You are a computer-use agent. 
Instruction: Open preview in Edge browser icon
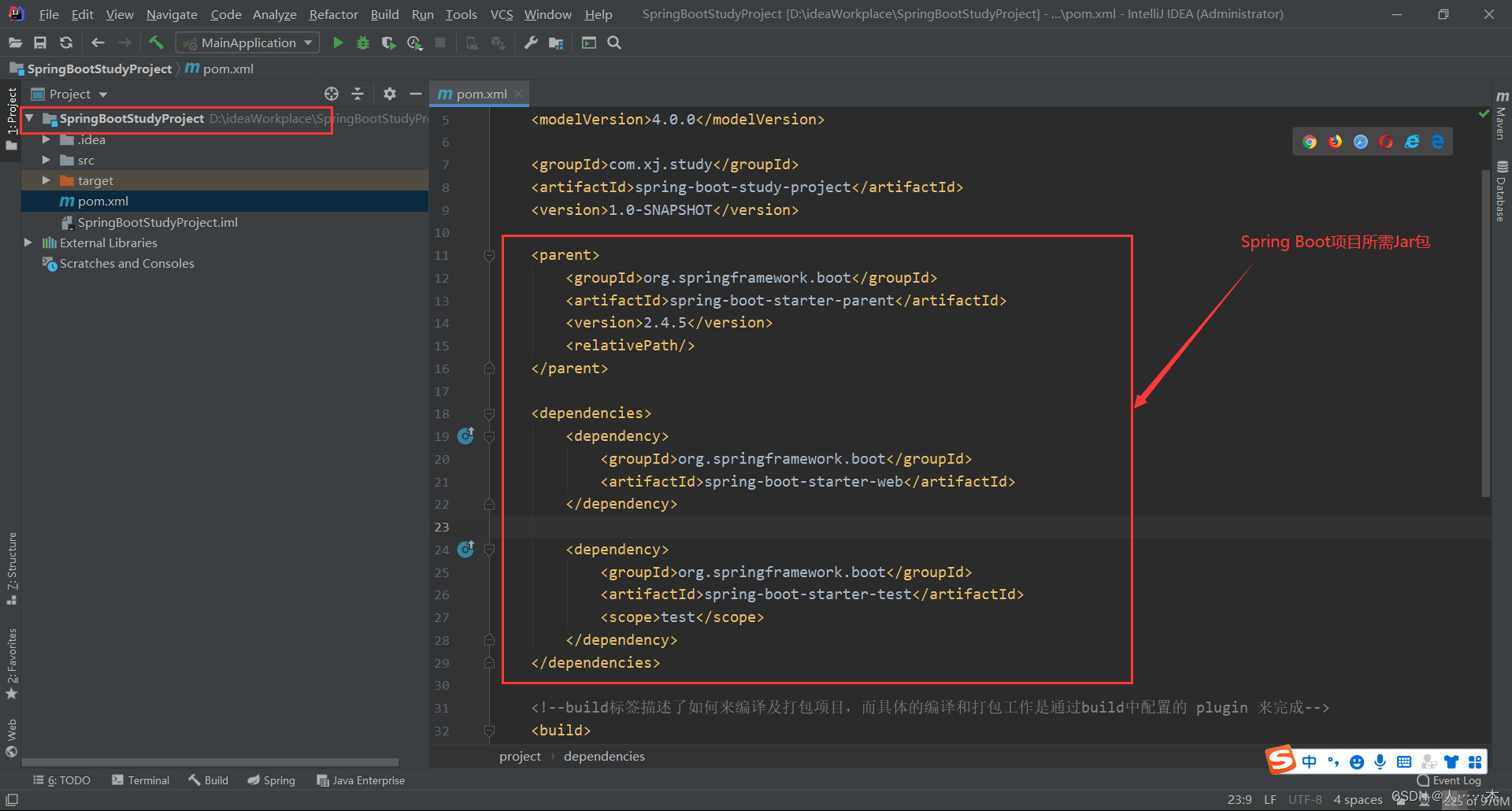1437,142
